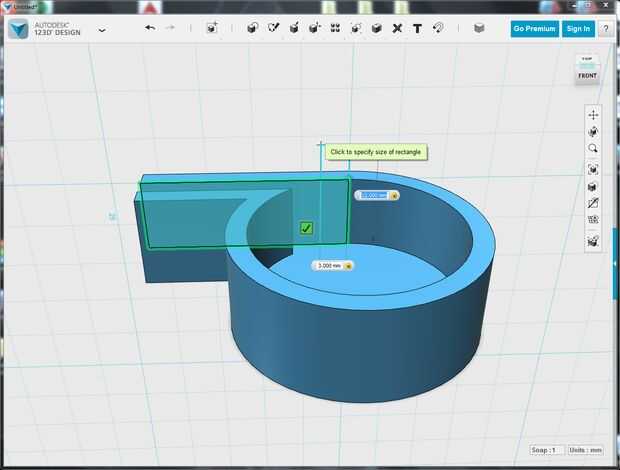
Task: Open the Sketch tool
Action: (x=273, y=28)
